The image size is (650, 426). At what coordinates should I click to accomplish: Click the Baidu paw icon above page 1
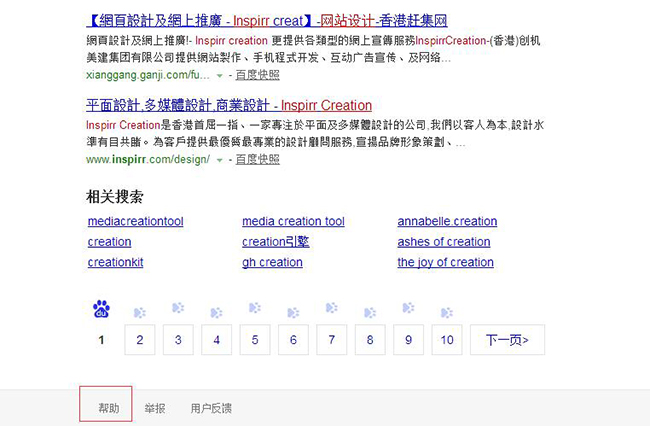pos(101,309)
